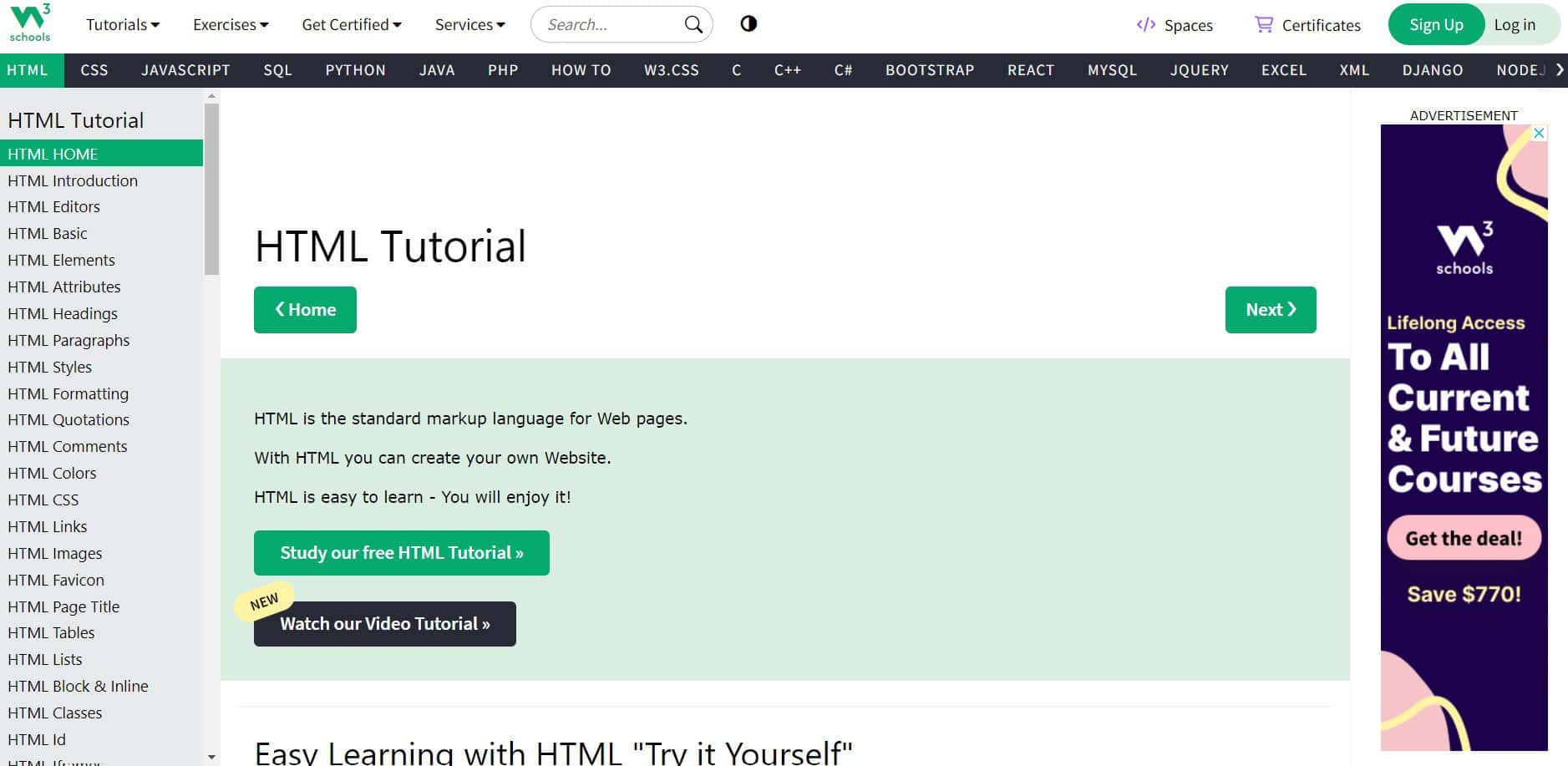Open "Study our free HTML Tutorial"

[x=401, y=552]
